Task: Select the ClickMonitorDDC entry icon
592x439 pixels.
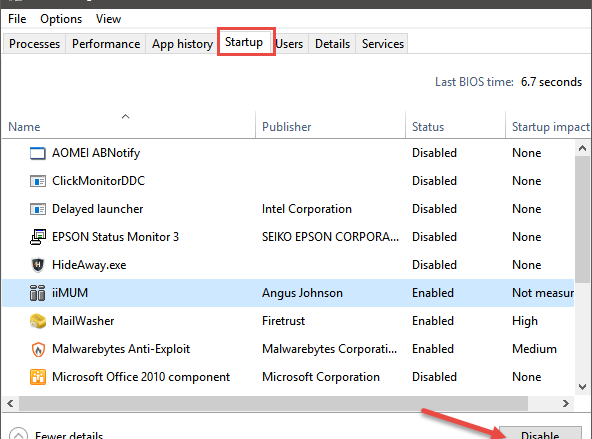Action: point(37,181)
